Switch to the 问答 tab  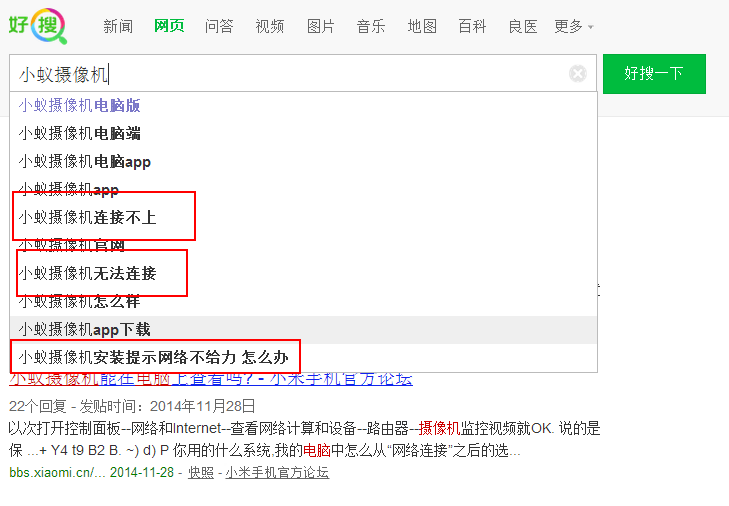[219, 27]
